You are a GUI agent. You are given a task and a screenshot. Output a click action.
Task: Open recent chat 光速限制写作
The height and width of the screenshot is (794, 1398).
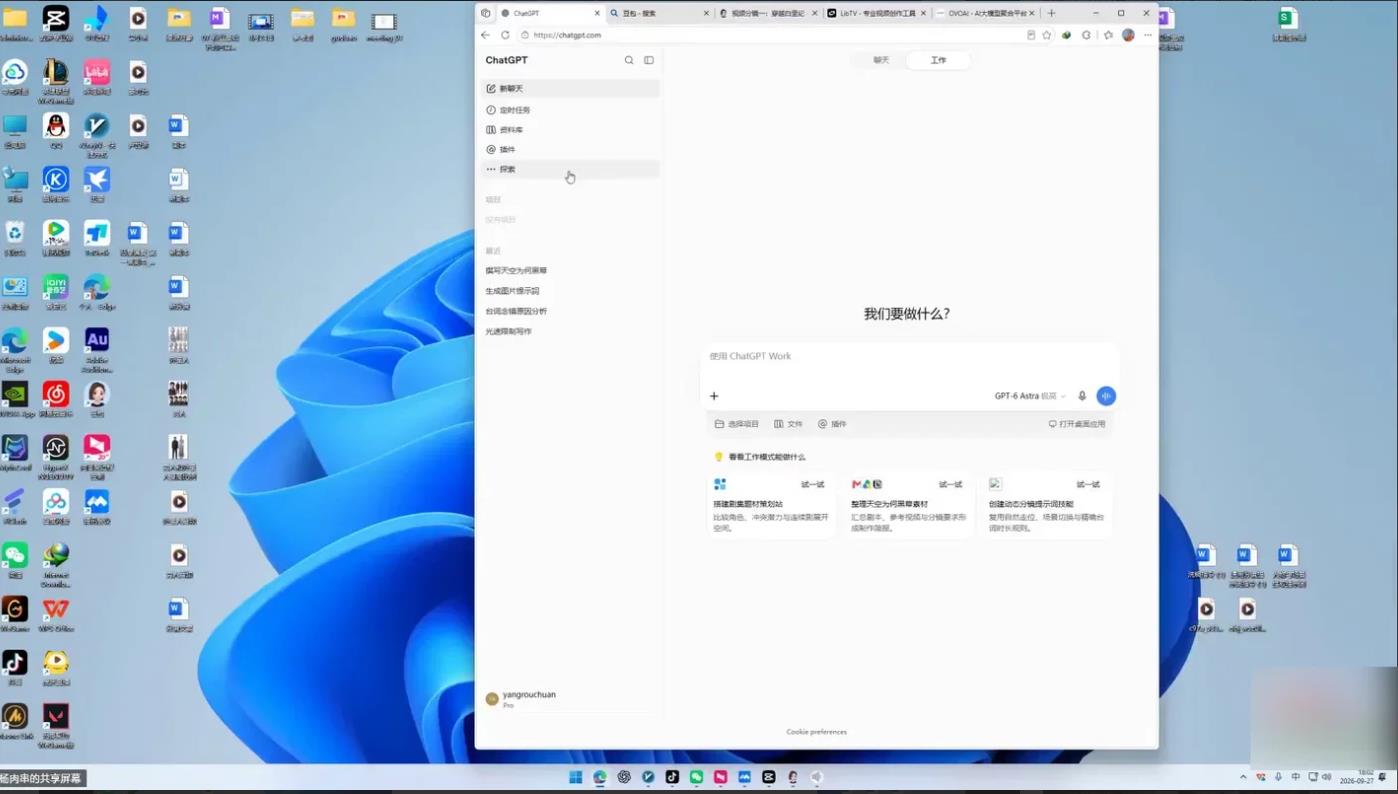(x=508, y=332)
